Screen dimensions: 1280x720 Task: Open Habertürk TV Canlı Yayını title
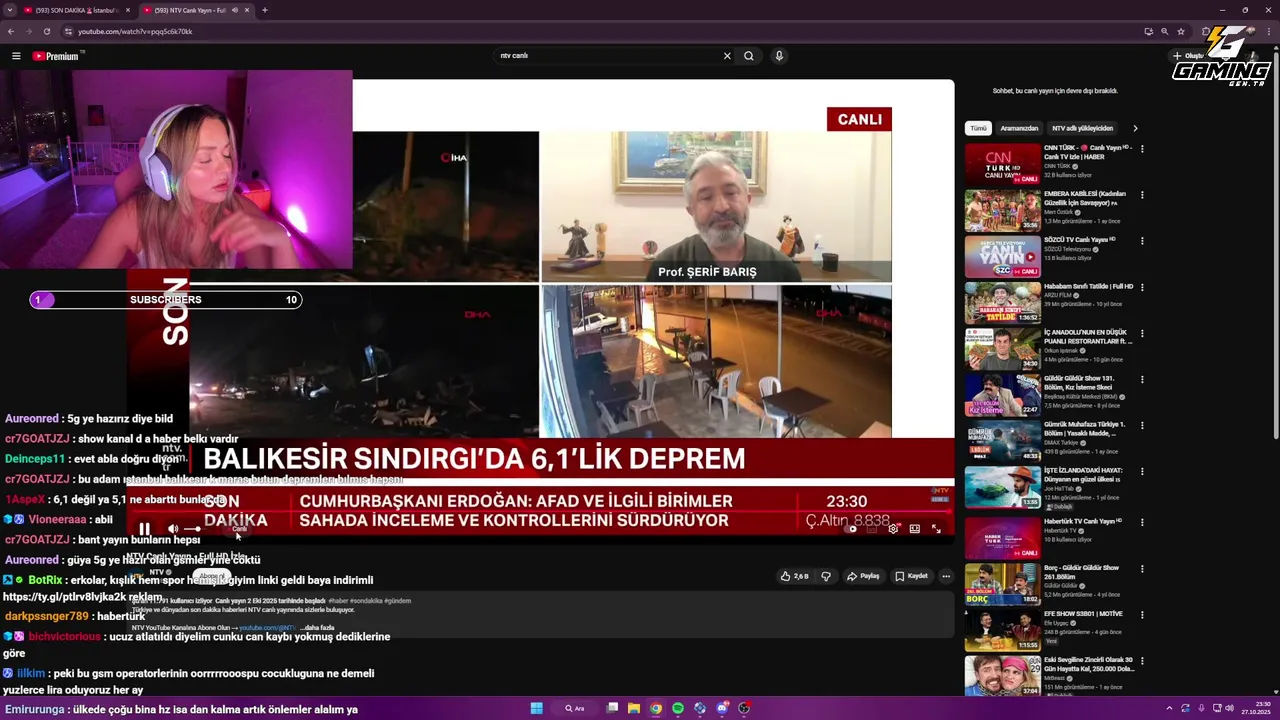pyautogui.click(x=1083, y=521)
